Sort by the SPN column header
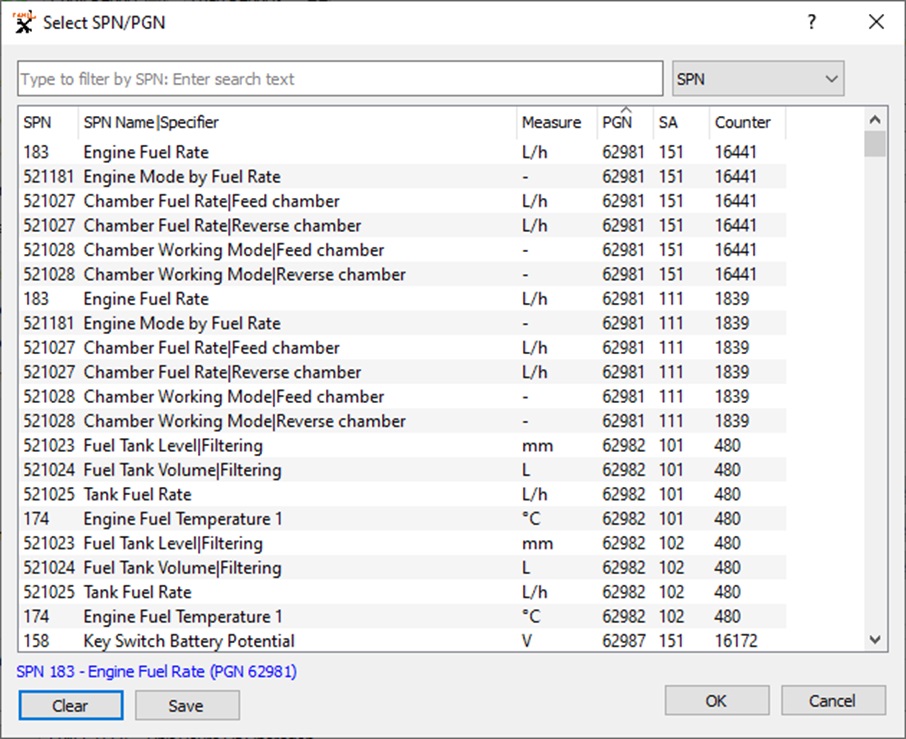Viewport: 906px width, 739px height. click(x=49, y=122)
